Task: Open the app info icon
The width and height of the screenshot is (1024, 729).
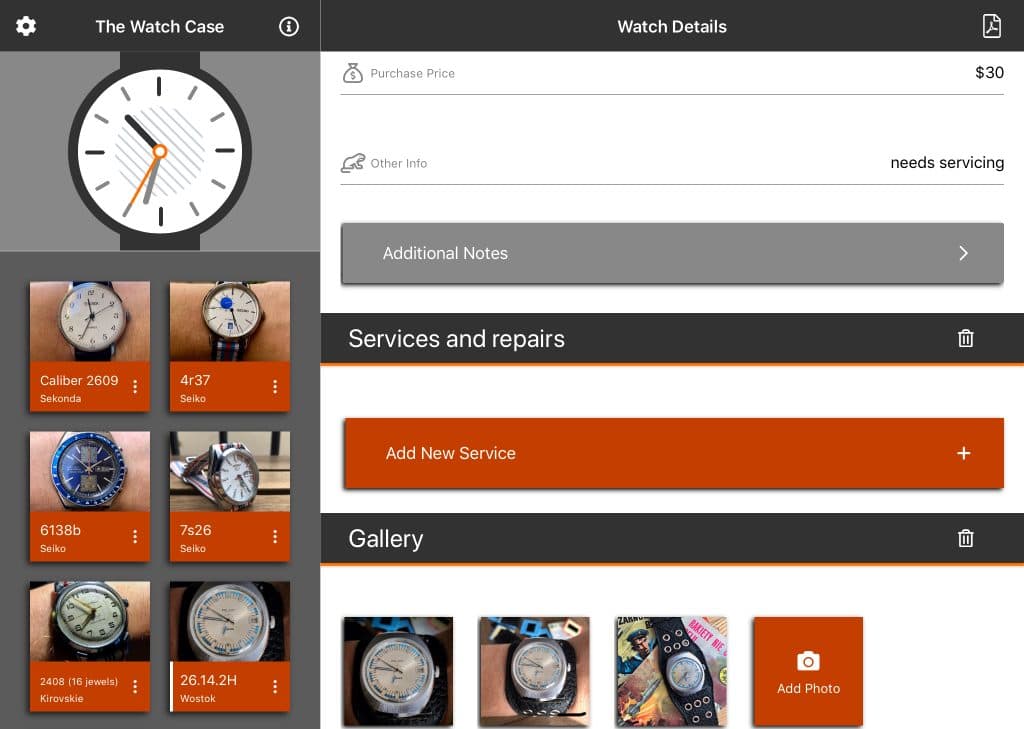Action: coord(289,26)
